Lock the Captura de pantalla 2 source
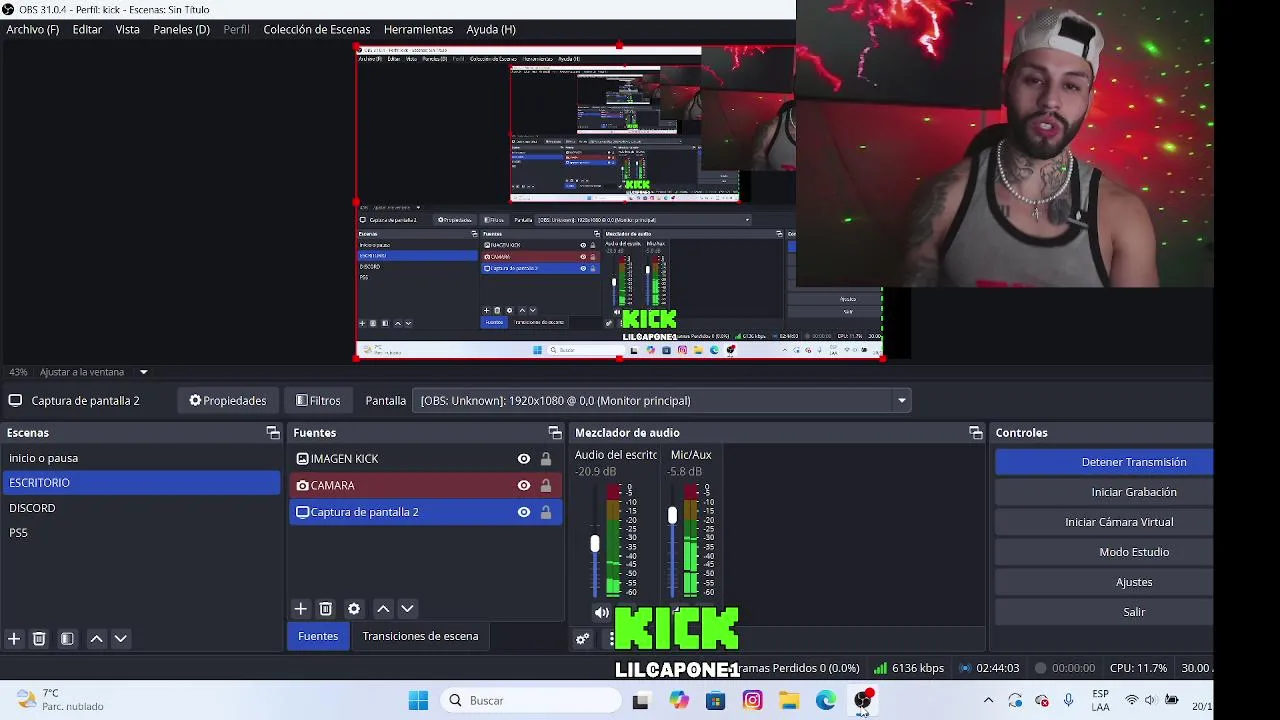 tap(546, 512)
